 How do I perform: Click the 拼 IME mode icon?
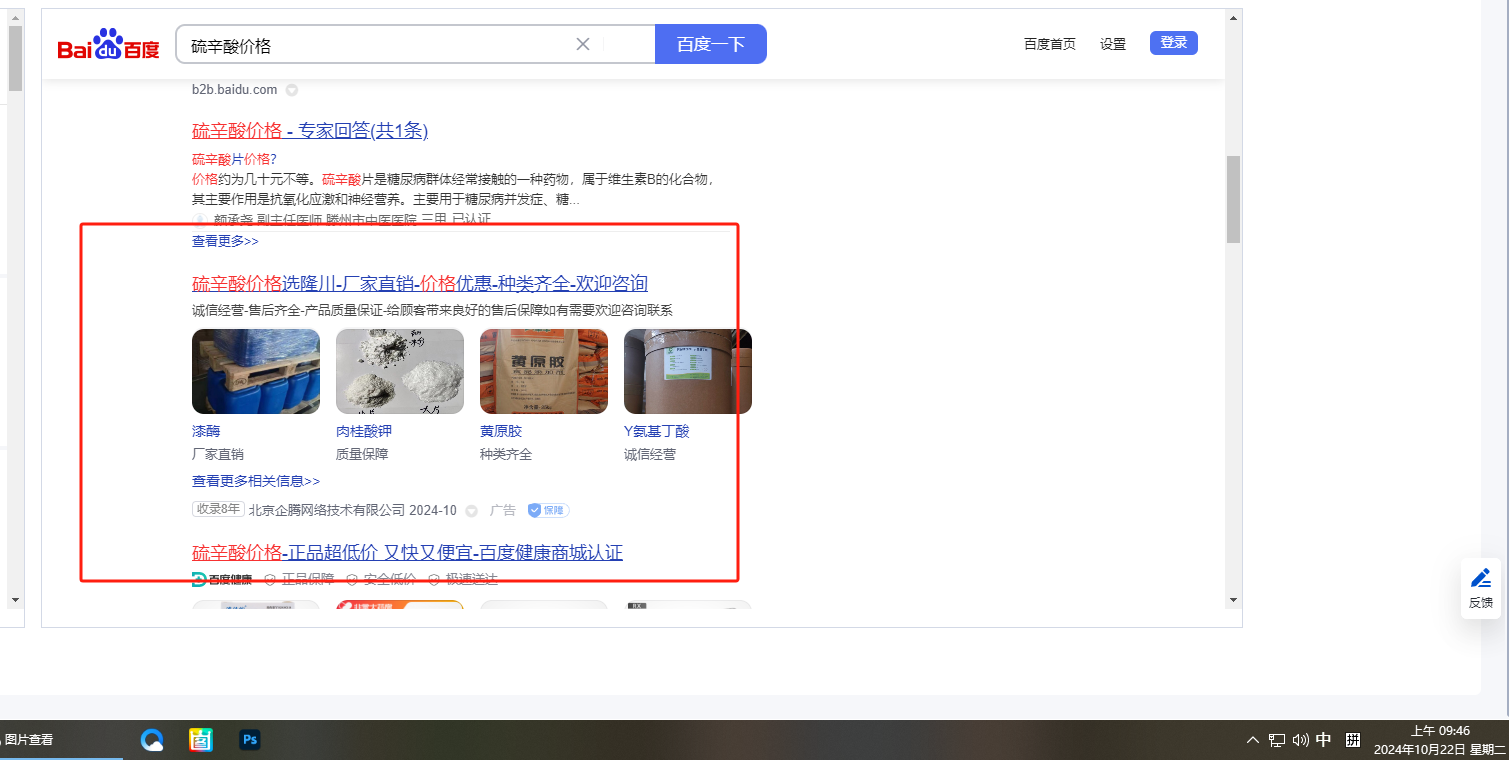(1353, 740)
